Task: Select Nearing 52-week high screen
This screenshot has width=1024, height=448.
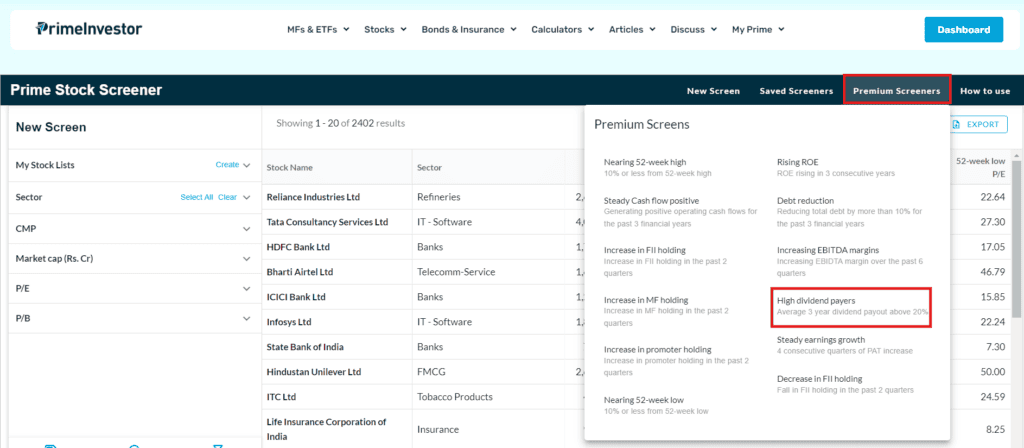Action: (658, 167)
